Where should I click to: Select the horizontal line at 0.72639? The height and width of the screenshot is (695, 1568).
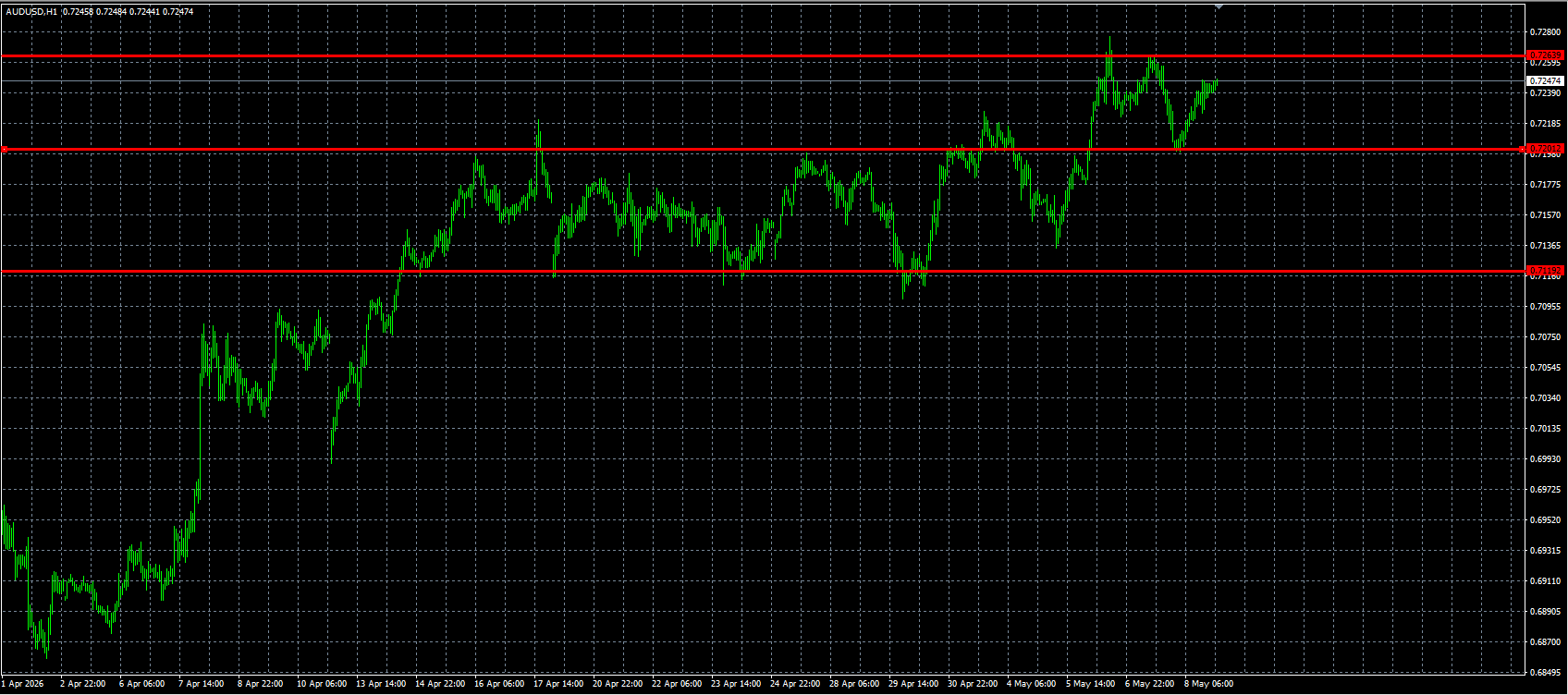point(762,56)
